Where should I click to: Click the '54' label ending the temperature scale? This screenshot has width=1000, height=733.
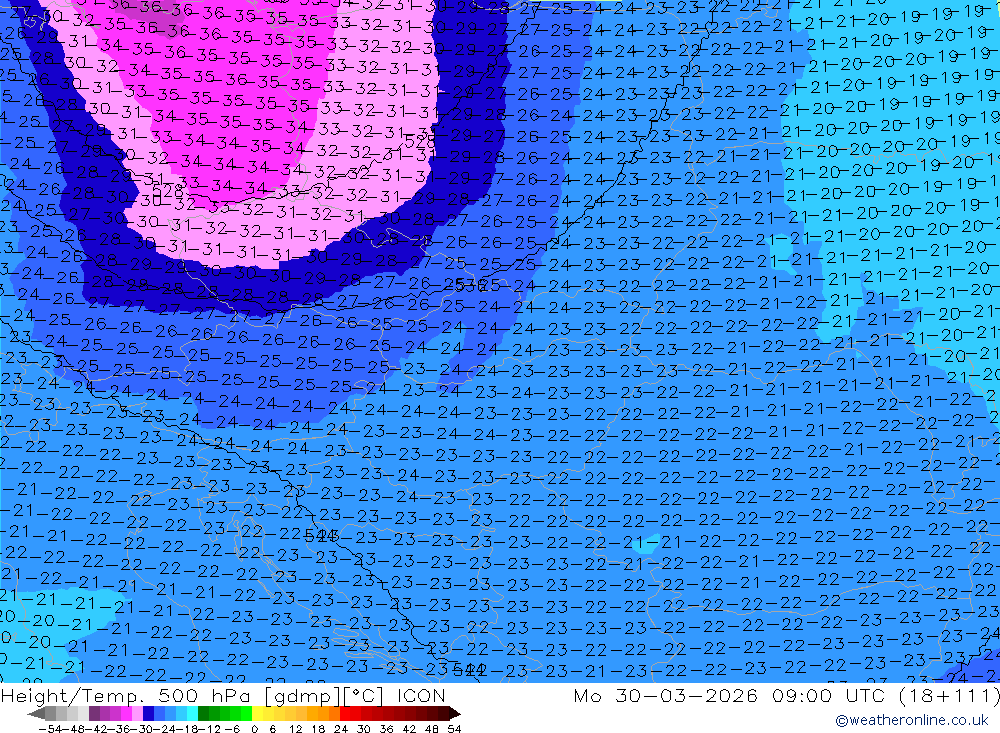click(454, 729)
